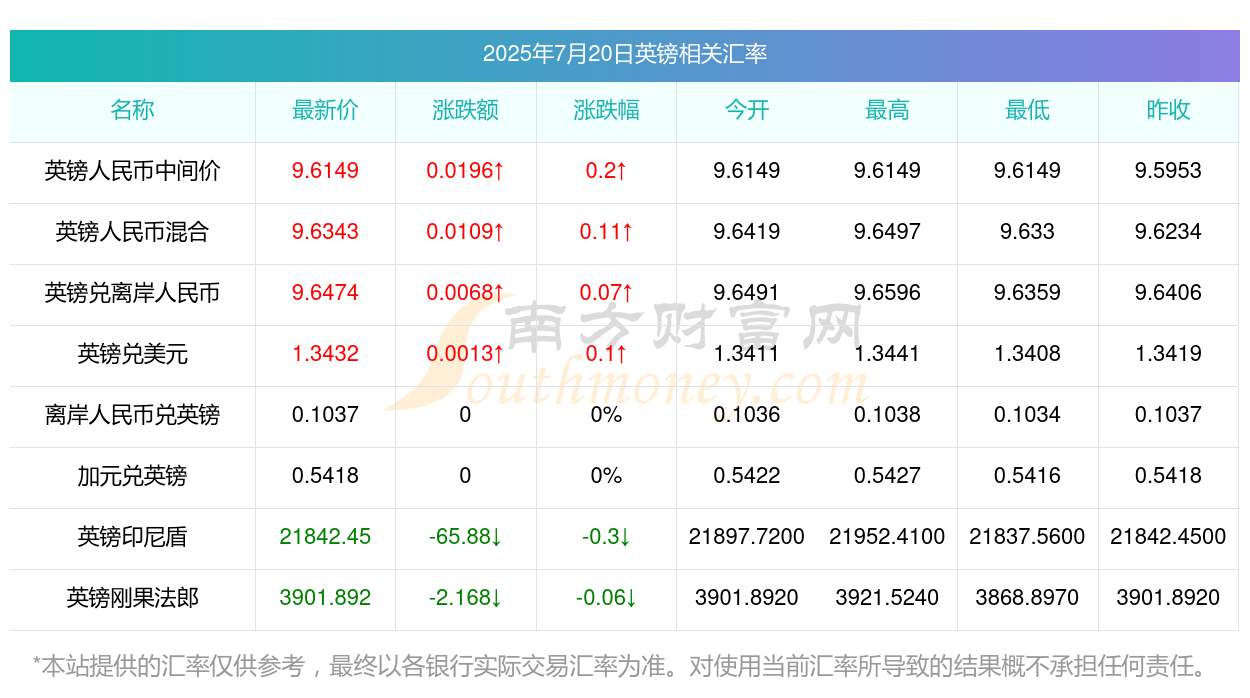The image size is (1250, 698).
Task: Click the 涨跌幅 column header
Action: 606,110
